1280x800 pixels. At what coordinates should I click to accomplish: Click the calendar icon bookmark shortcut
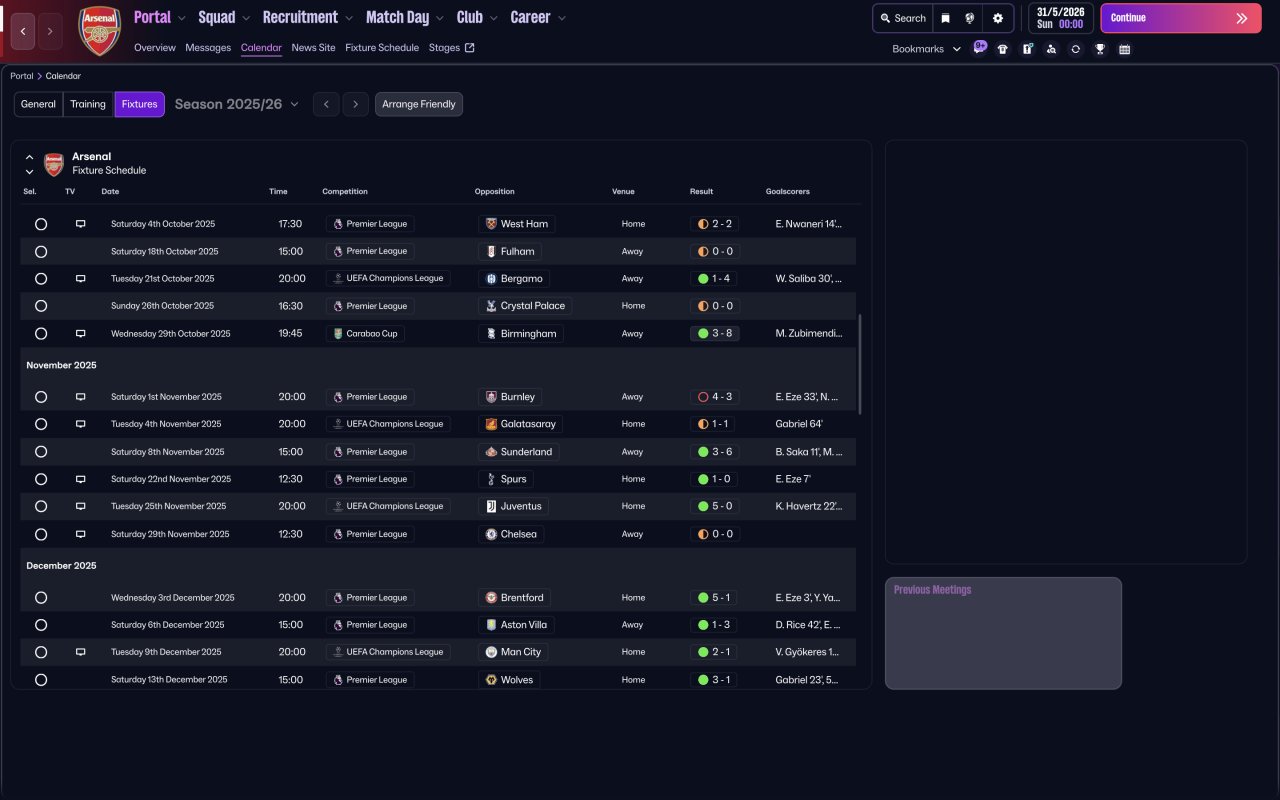1124,49
